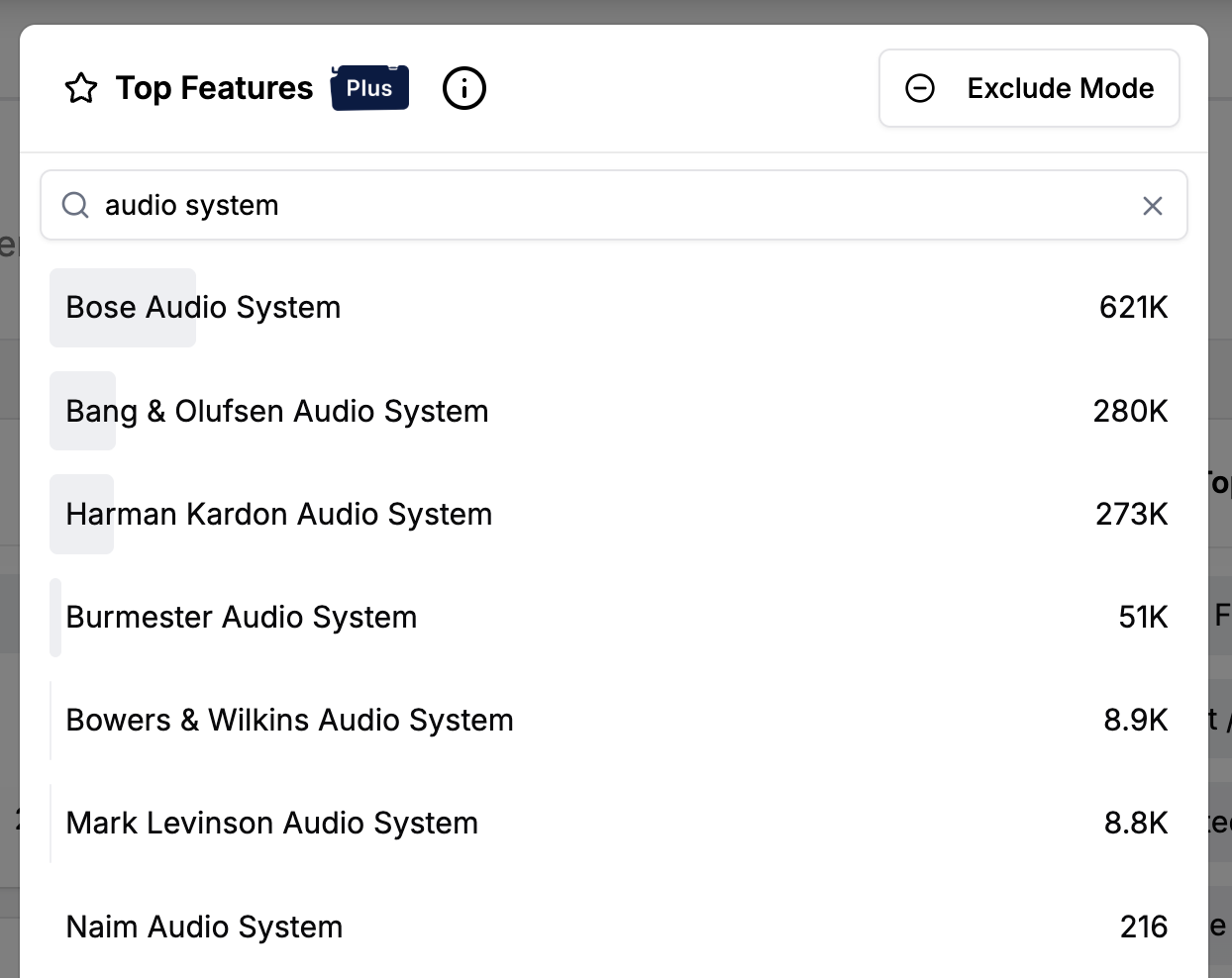Viewport: 1232px width, 978px height.
Task: Choose Mark Levinson Audio System
Action: (614, 823)
